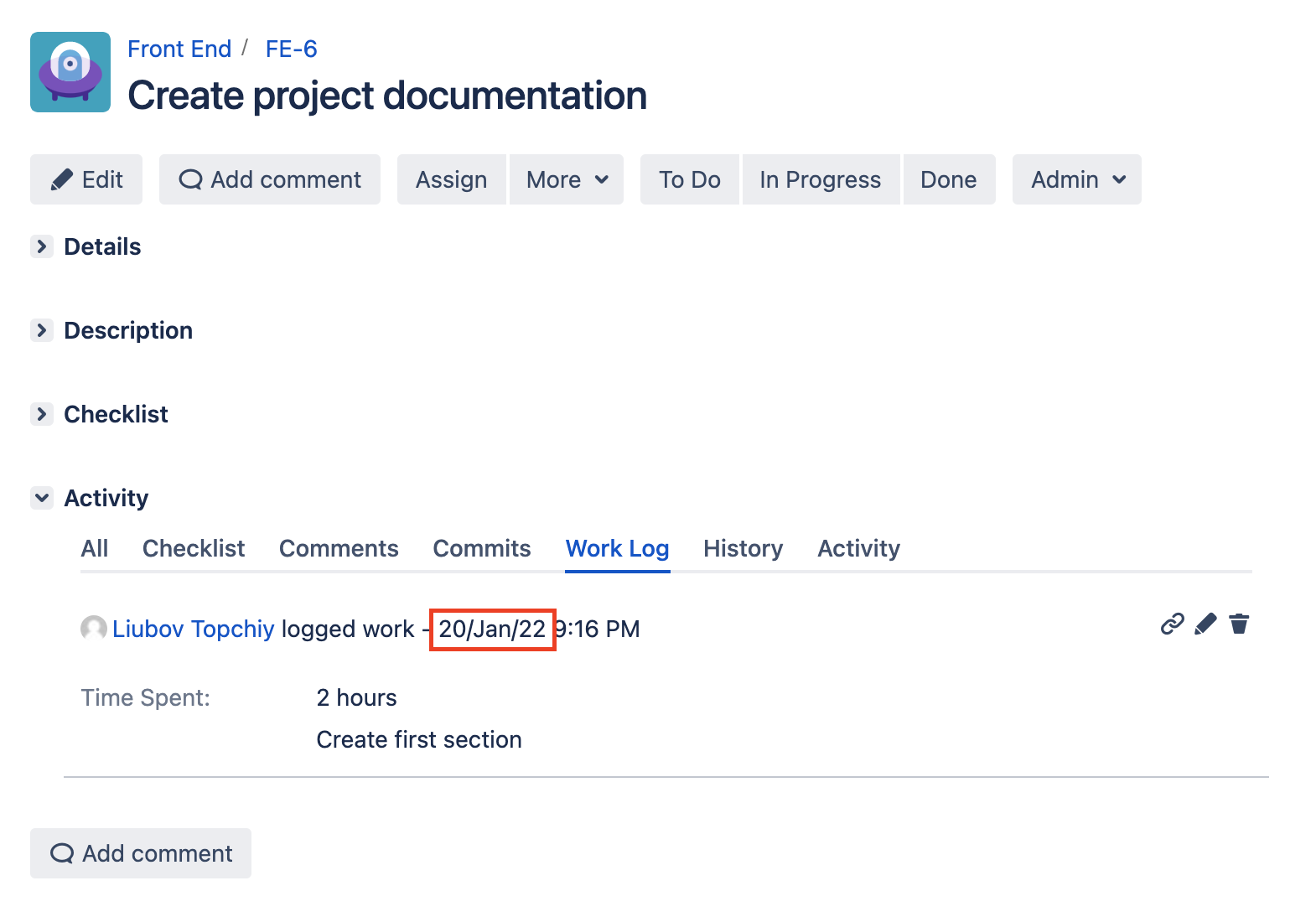Switch to the History tab

[743, 548]
